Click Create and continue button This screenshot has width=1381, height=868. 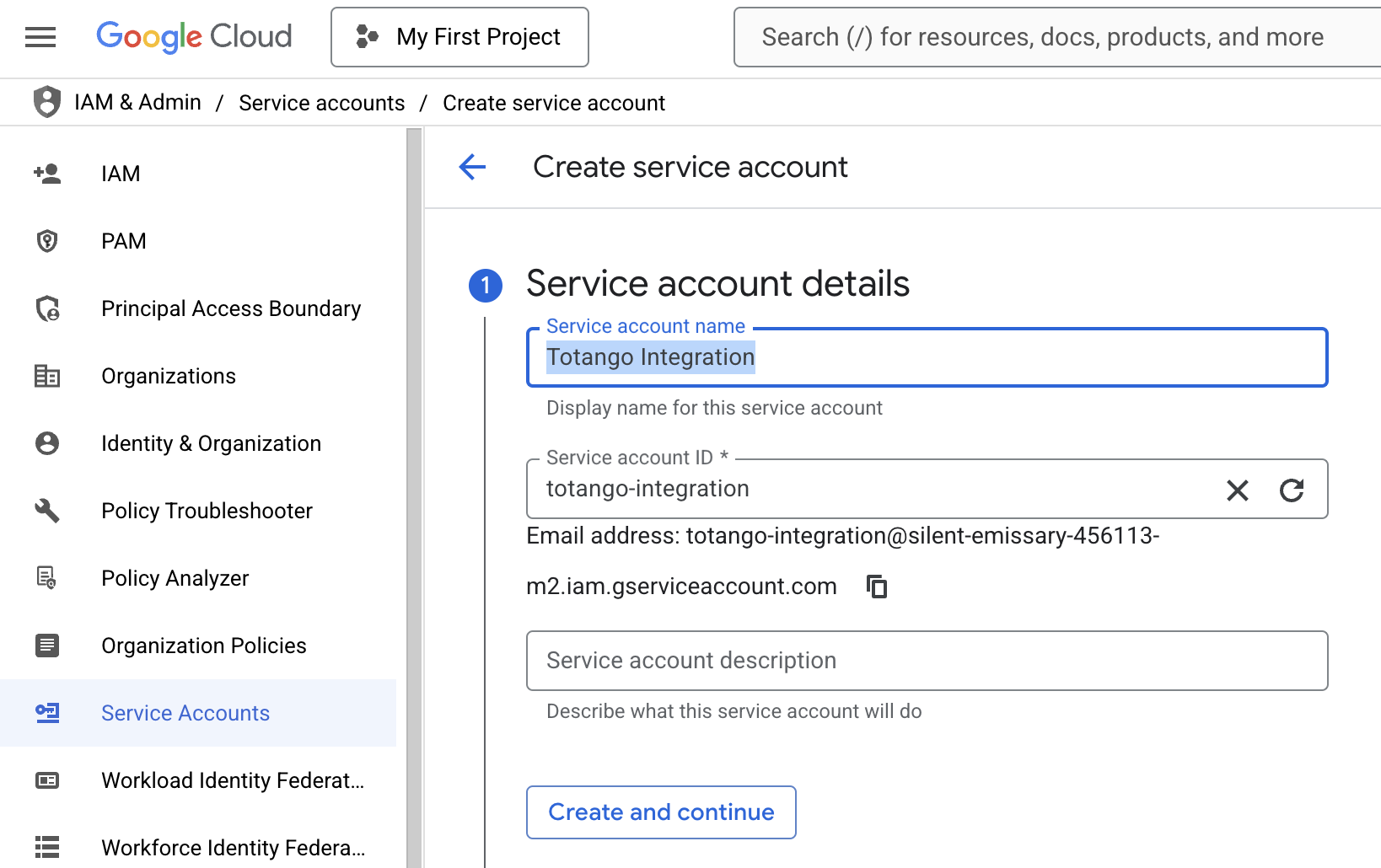(x=661, y=812)
